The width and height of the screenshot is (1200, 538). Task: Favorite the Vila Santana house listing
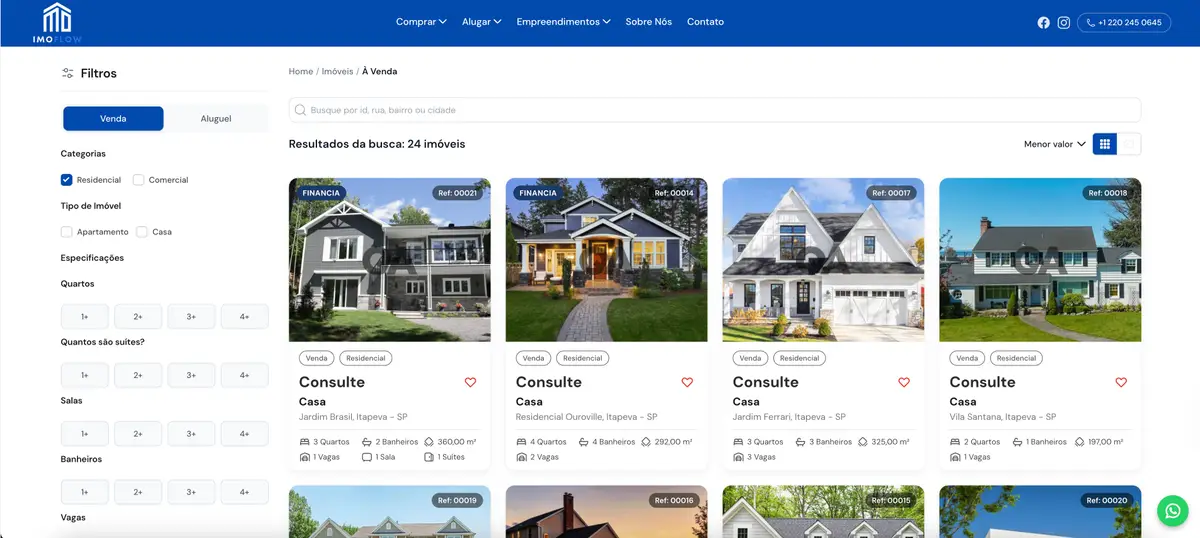coord(1121,382)
